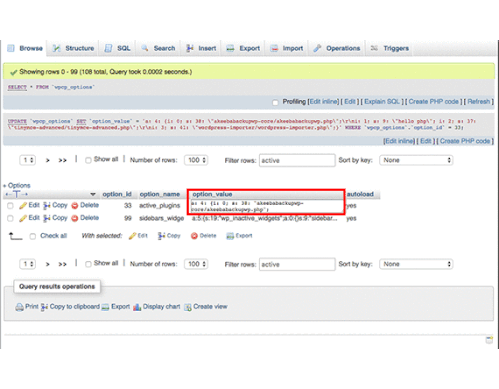Click the Structure tab icon
Image resolution: width=499 pixels, height=389 pixels.
click(x=57, y=48)
